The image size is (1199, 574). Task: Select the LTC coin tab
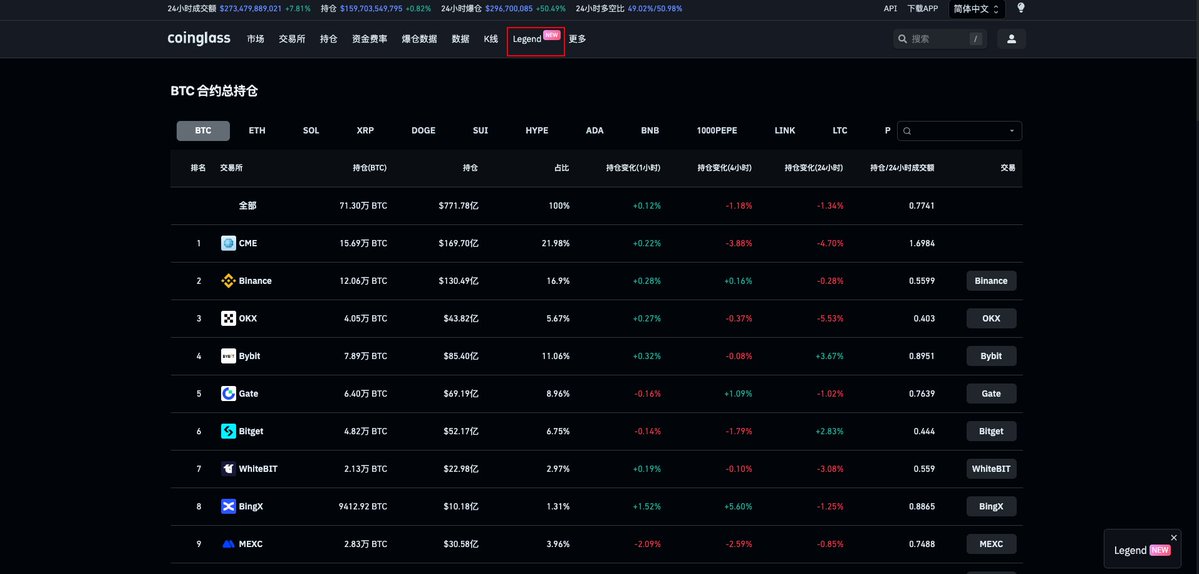[840, 131]
